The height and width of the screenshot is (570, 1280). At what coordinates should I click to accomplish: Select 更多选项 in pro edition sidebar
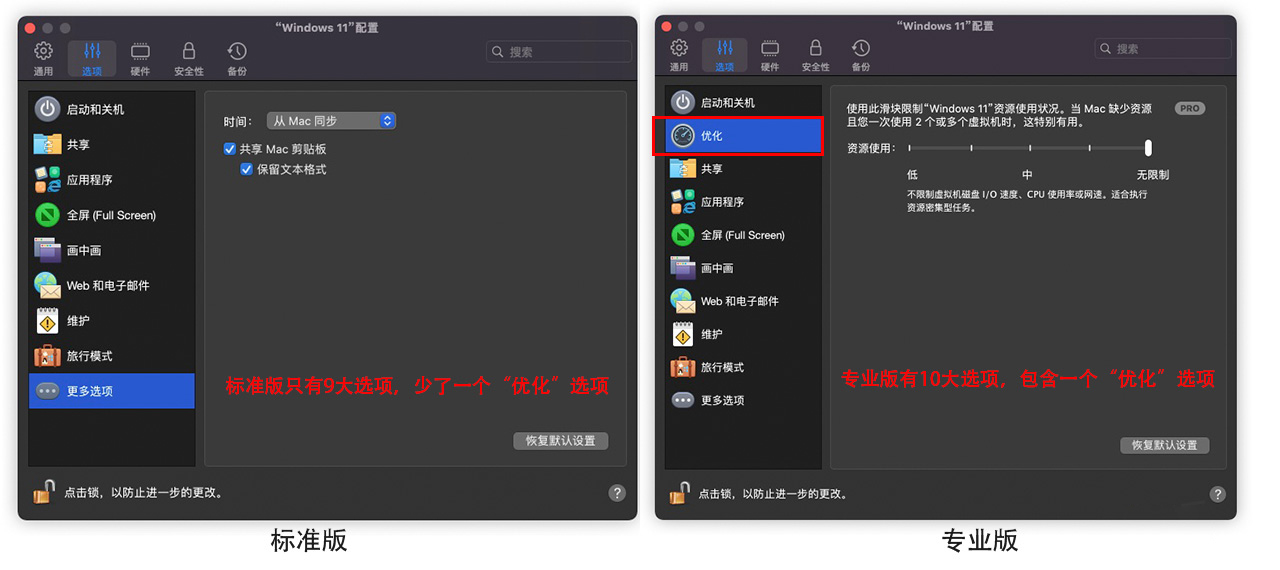coord(743,400)
